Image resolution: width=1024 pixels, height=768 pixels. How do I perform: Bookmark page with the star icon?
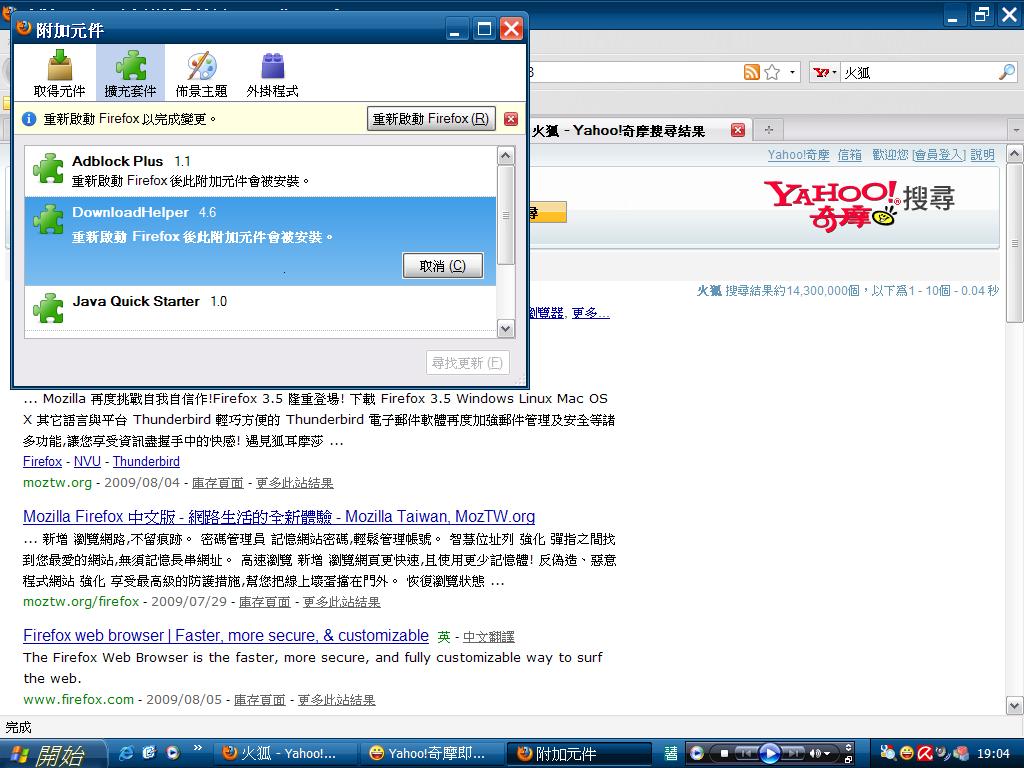pos(772,72)
